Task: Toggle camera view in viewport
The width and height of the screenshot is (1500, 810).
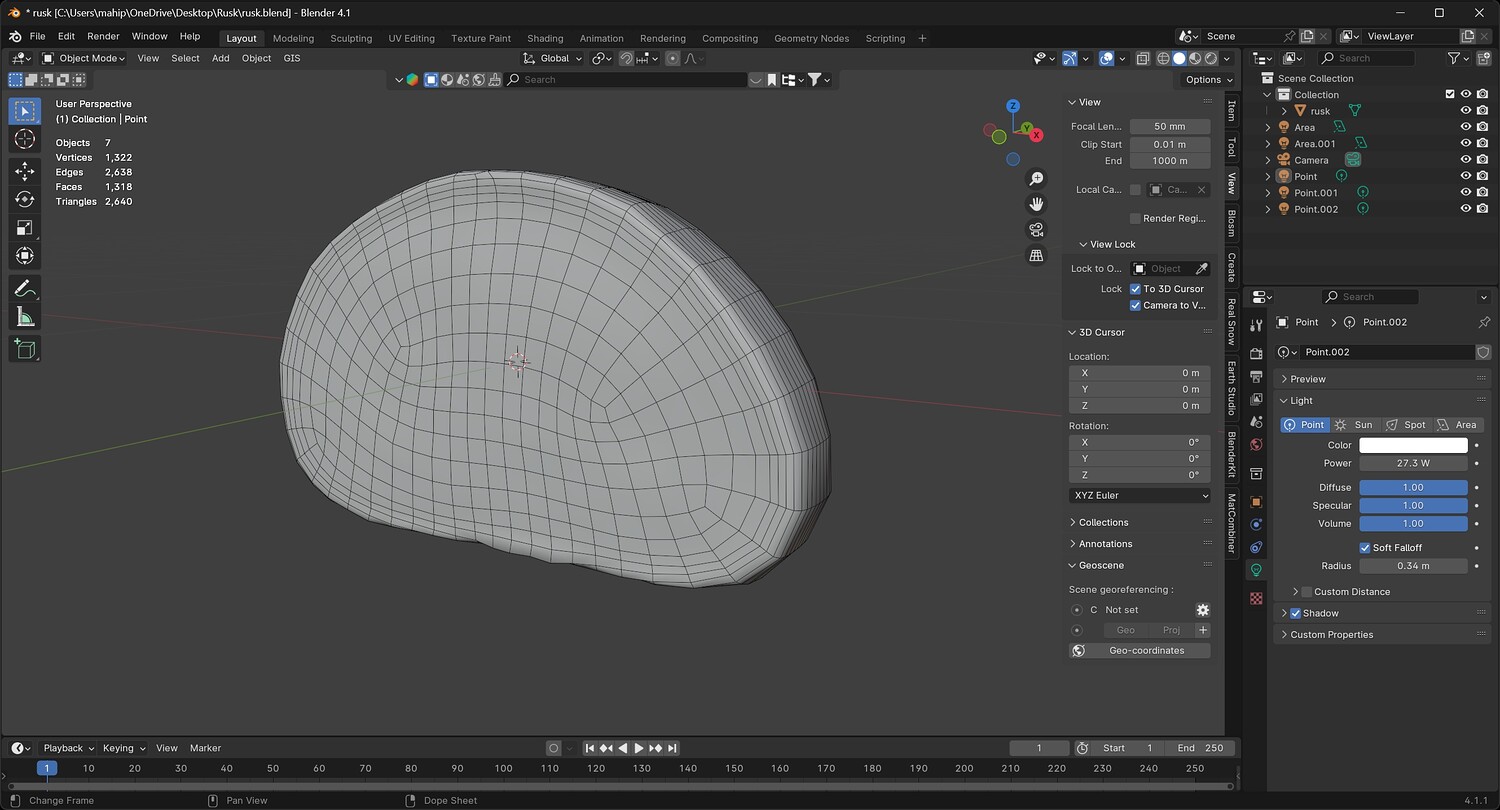Action: point(1036,230)
